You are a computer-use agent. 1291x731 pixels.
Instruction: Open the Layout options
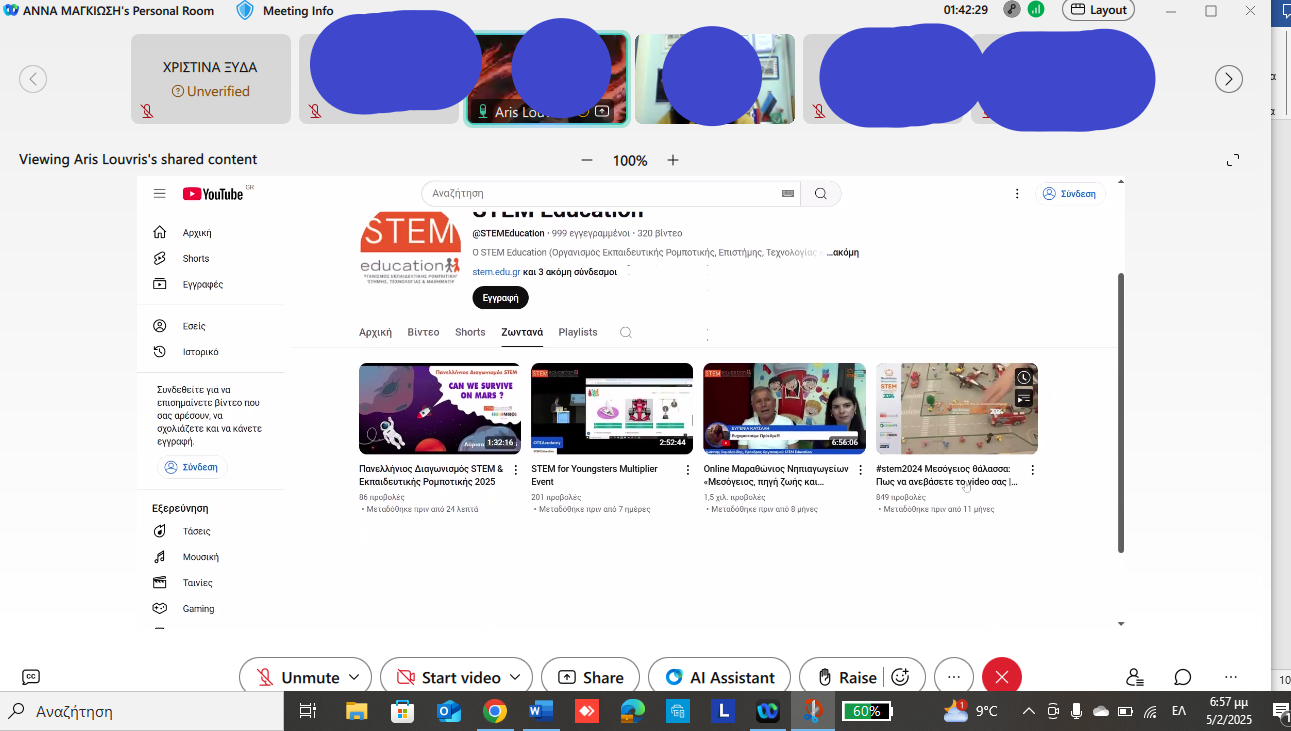(x=1098, y=10)
